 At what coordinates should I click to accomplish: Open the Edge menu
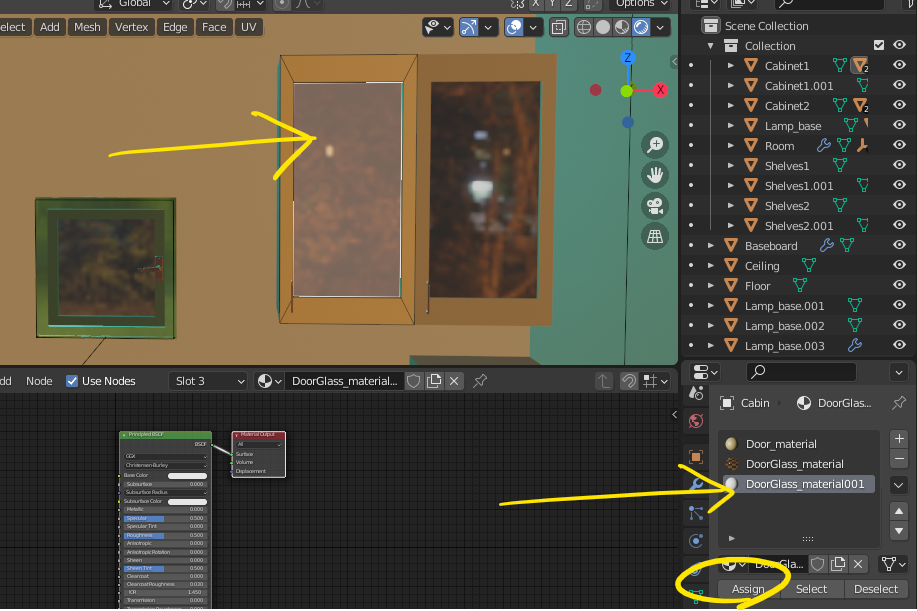click(x=175, y=27)
